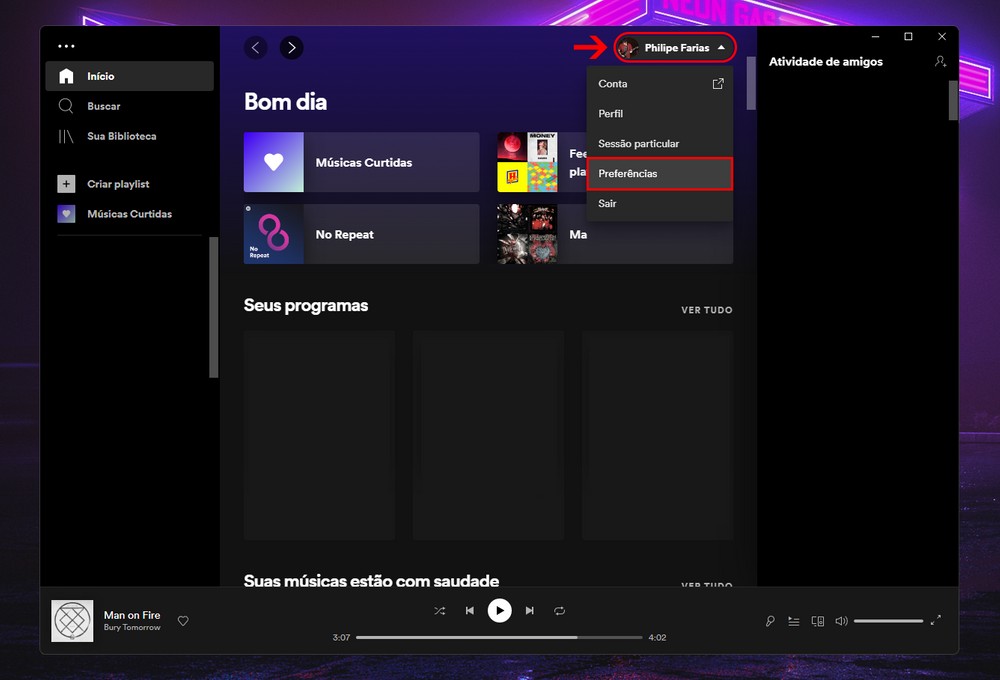The width and height of the screenshot is (1000, 680).
Task: Click Criar playlist in the sidebar
Action: point(117,184)
